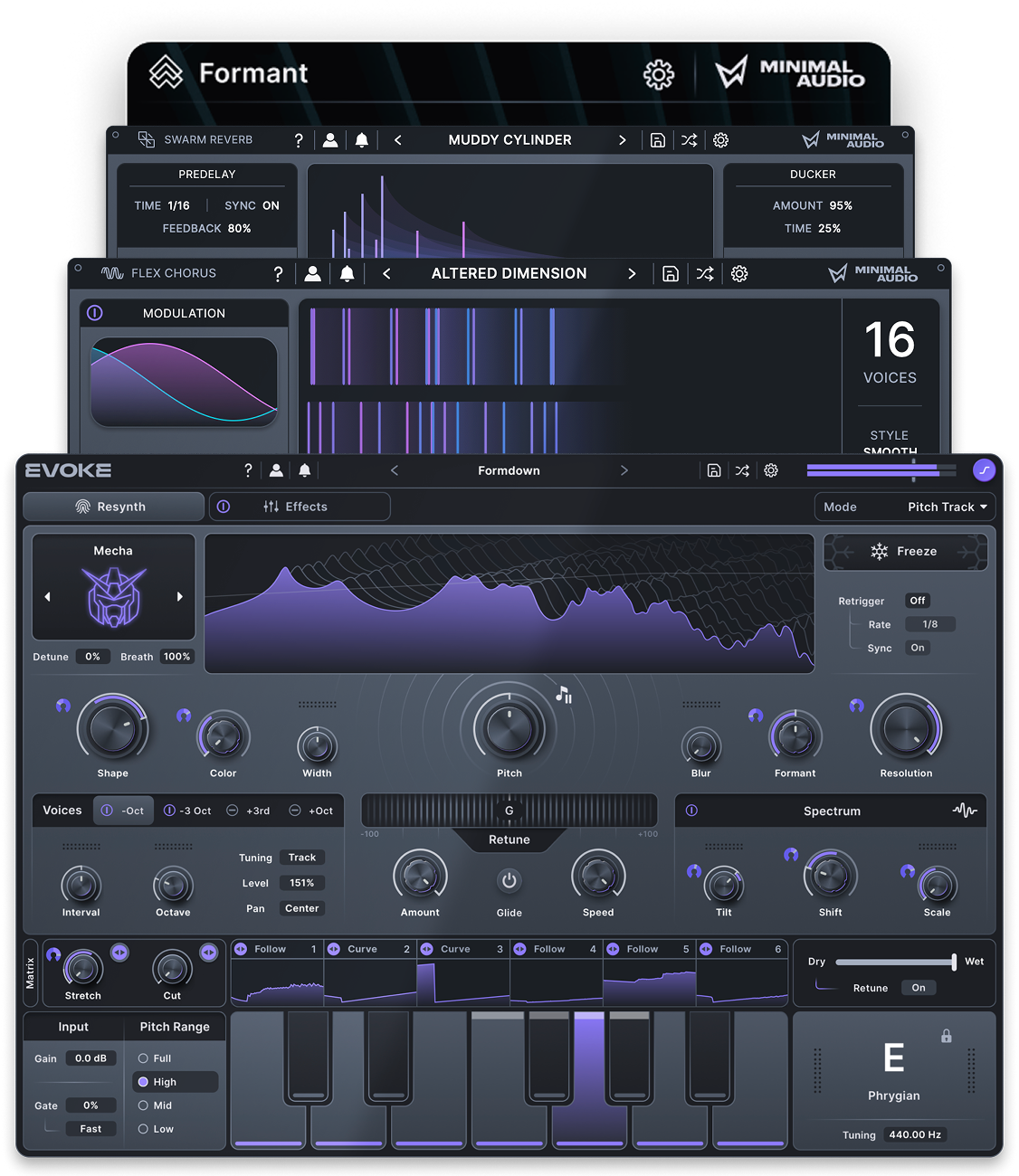
Task: Toggle Flex Chorus Modulation power button
Action: pyautogui.click(x=95, y=313)
